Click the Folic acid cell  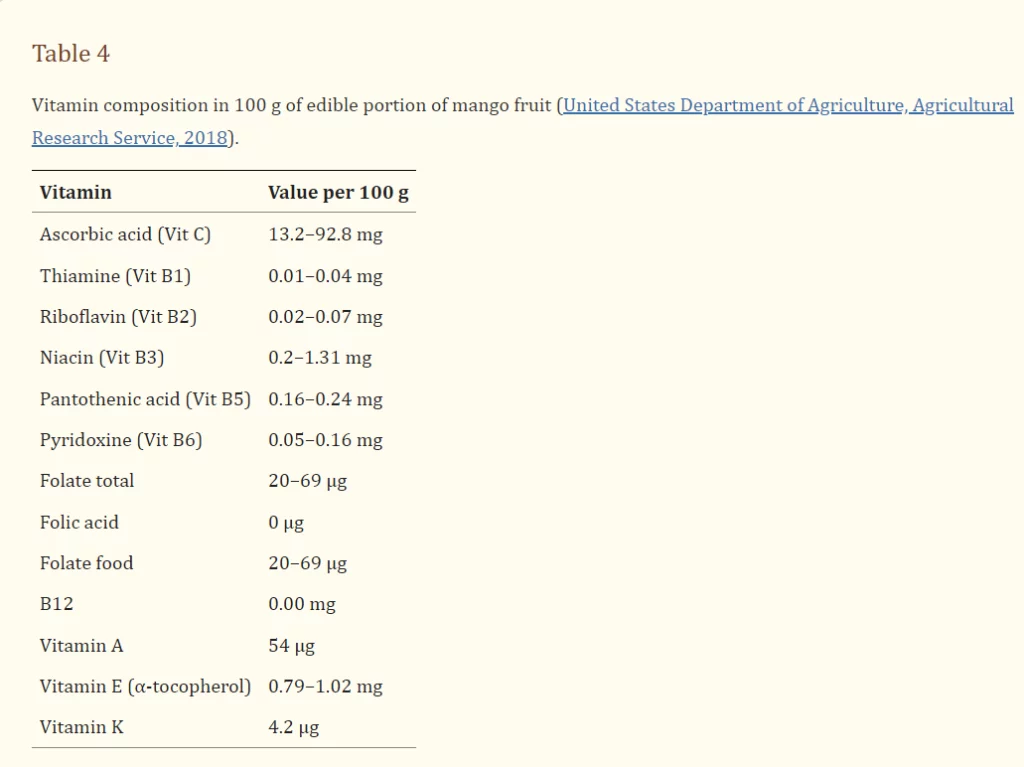79,522
